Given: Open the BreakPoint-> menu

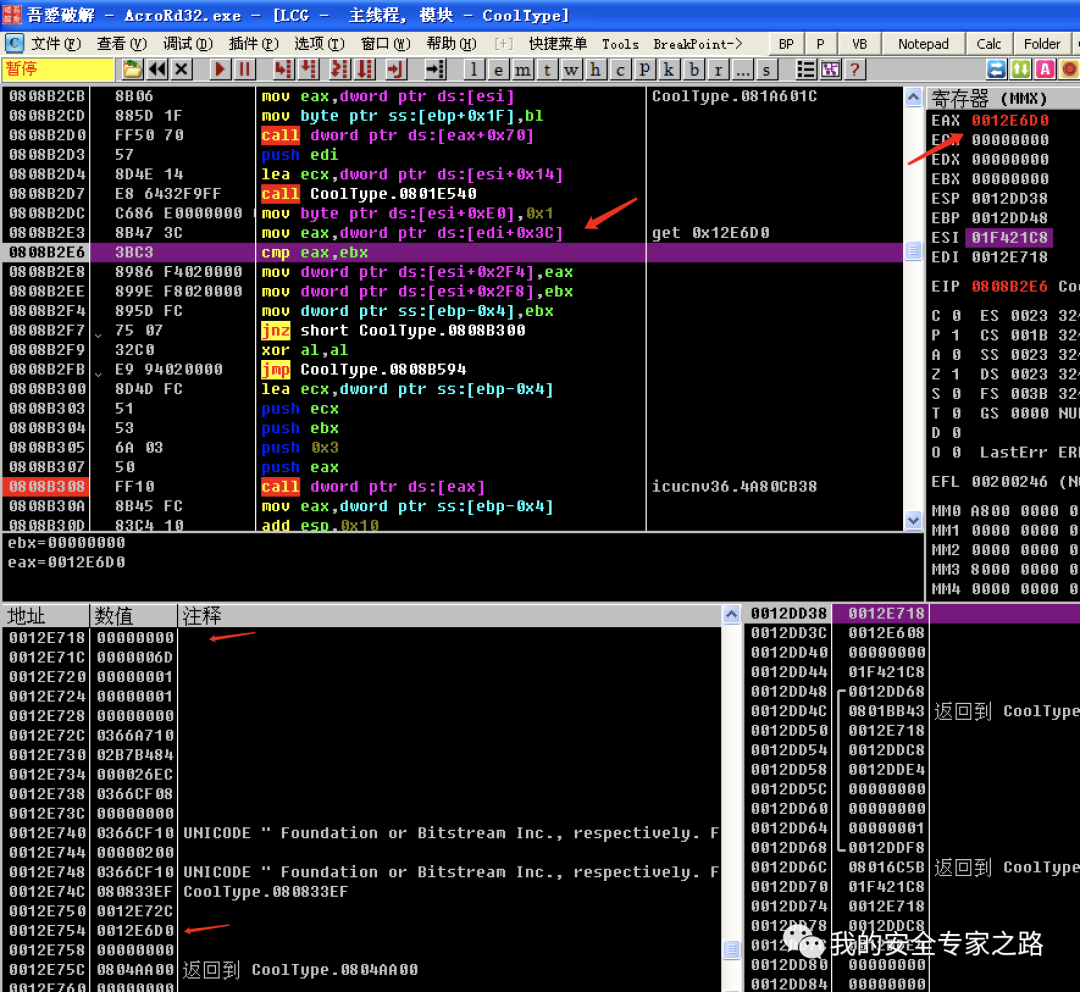Looking at the screenshot, I should click(x=696, y=43).
